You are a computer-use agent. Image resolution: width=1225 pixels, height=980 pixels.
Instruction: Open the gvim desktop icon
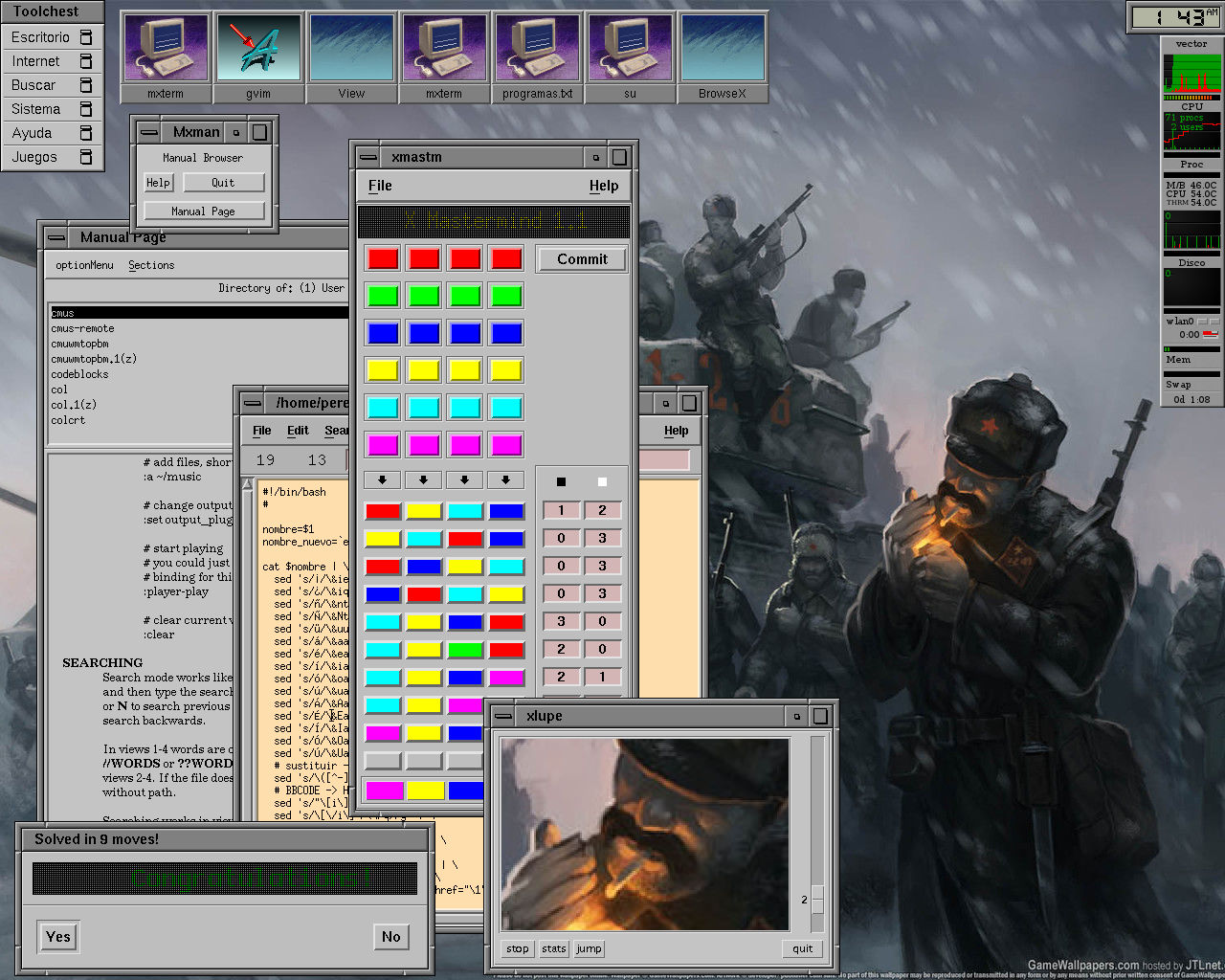(257, 56)
